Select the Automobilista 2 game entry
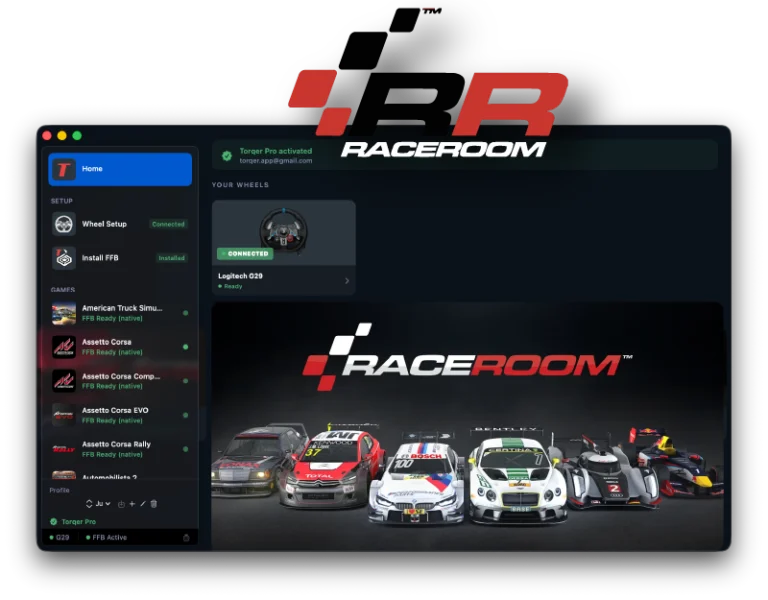The width and height of the screenshot is (768, 600). [120, 475]
